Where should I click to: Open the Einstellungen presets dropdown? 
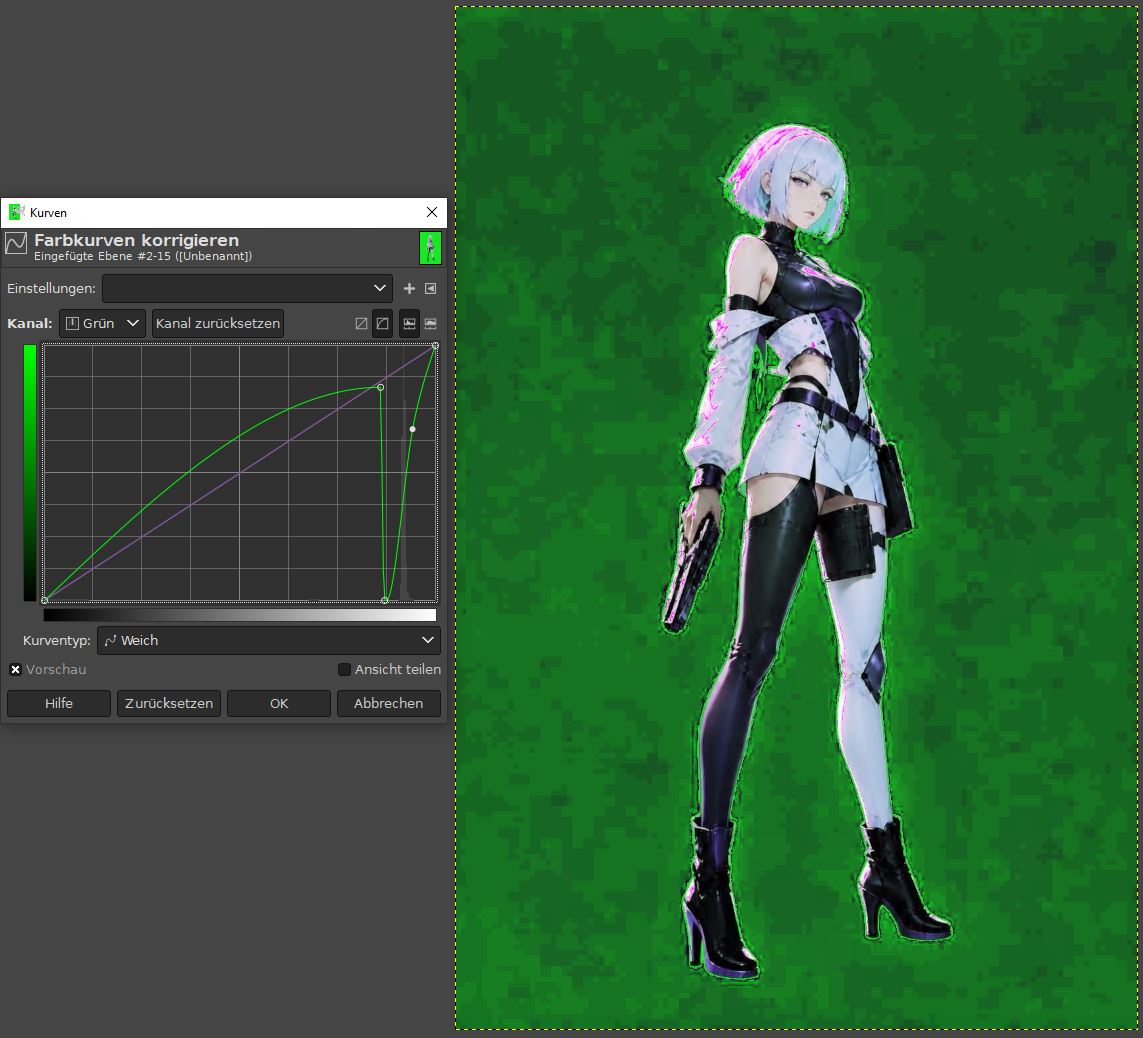click(247, 289)
